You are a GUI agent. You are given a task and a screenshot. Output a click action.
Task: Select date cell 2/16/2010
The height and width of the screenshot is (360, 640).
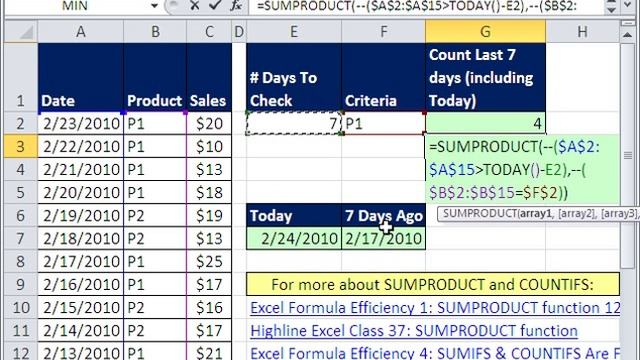(80, 284)
